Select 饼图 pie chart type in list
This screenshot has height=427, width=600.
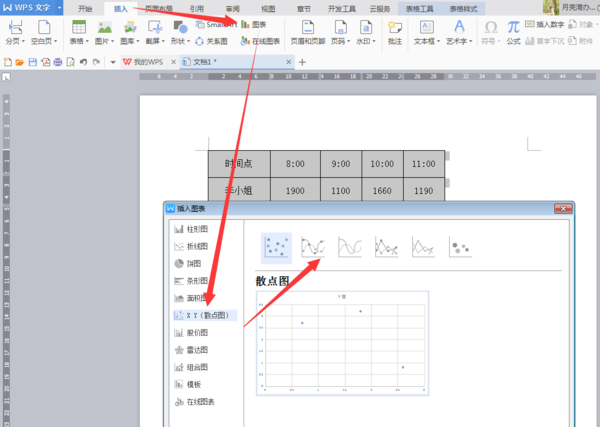(188, 264)
